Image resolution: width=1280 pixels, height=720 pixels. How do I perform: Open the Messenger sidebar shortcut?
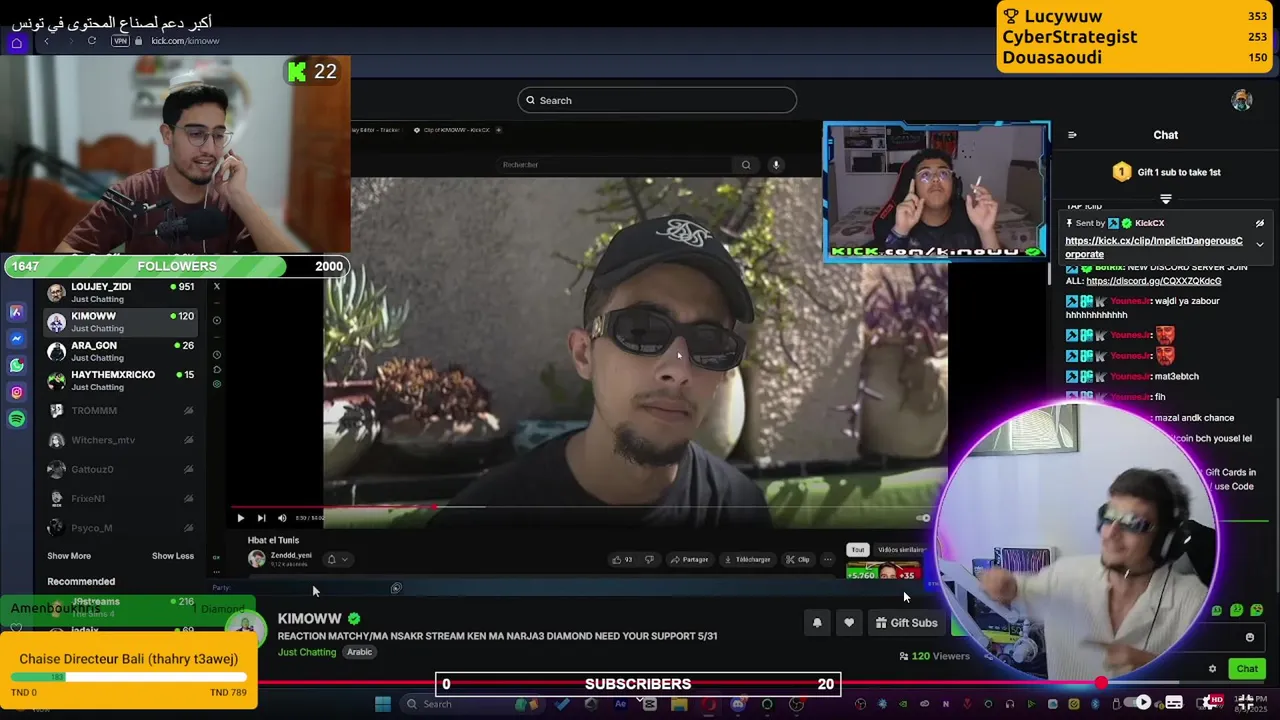[16, 339]
